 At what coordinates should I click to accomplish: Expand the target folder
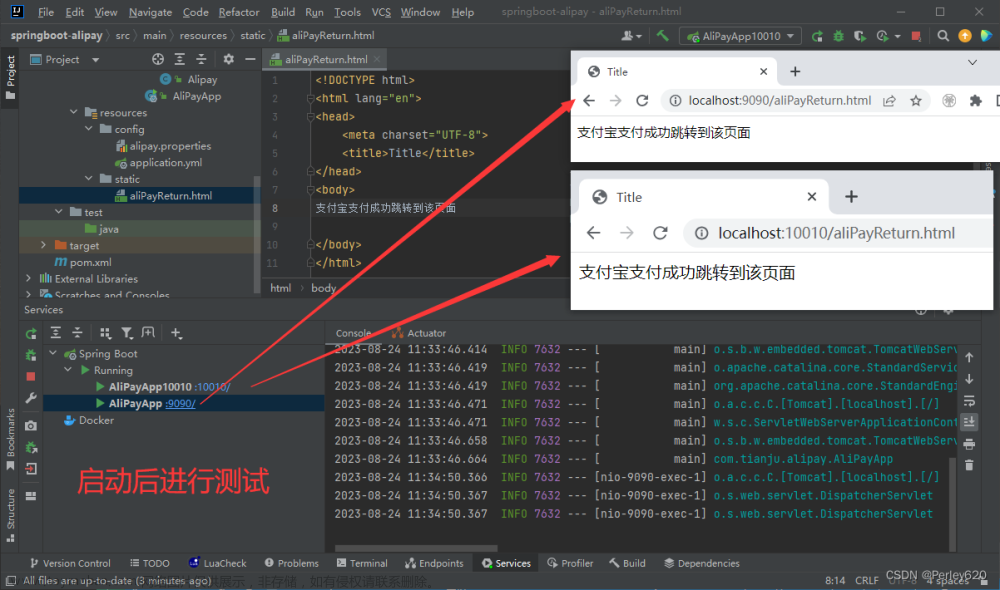(x=43, y=245)
